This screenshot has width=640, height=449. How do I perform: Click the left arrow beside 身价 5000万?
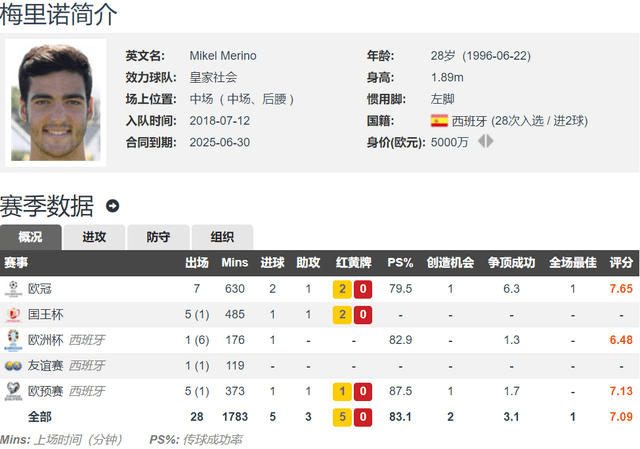480,142
